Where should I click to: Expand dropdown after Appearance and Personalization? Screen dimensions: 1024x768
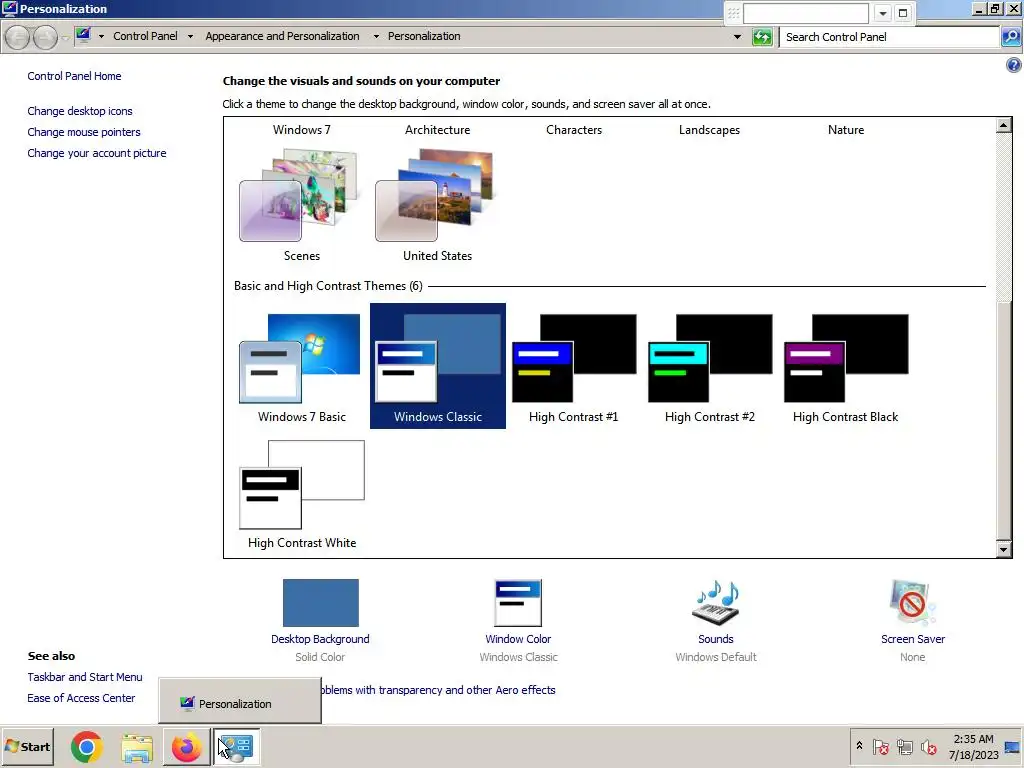pos(376,37)
